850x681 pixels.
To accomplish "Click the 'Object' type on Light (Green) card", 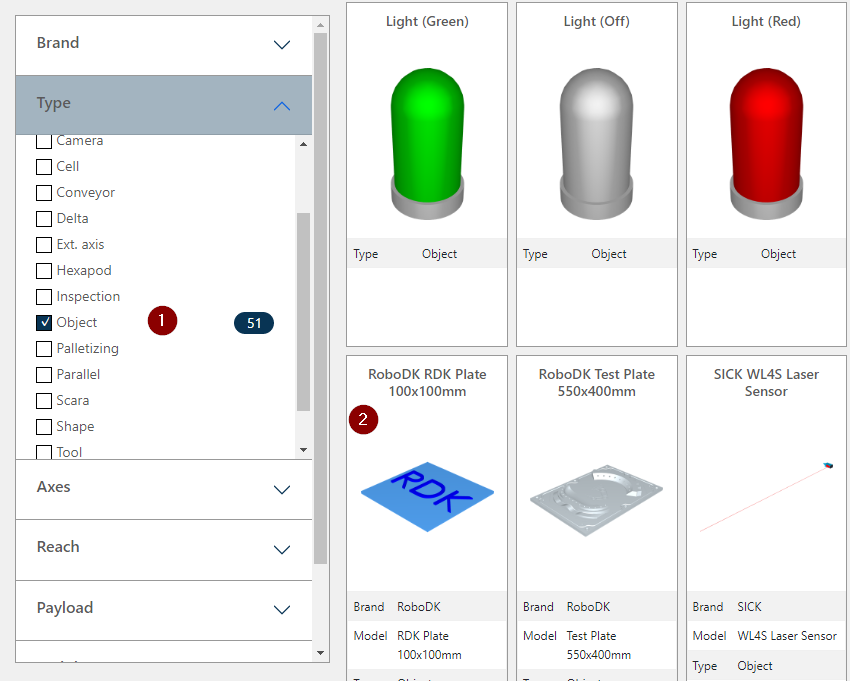I will [439, 254].
